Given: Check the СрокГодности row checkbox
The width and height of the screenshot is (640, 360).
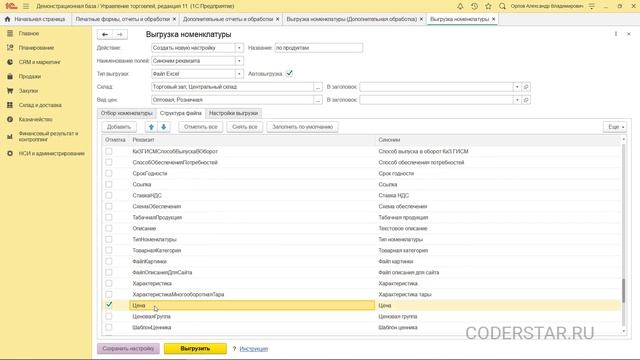Looking at the screenshot, I should click(109, 173).
